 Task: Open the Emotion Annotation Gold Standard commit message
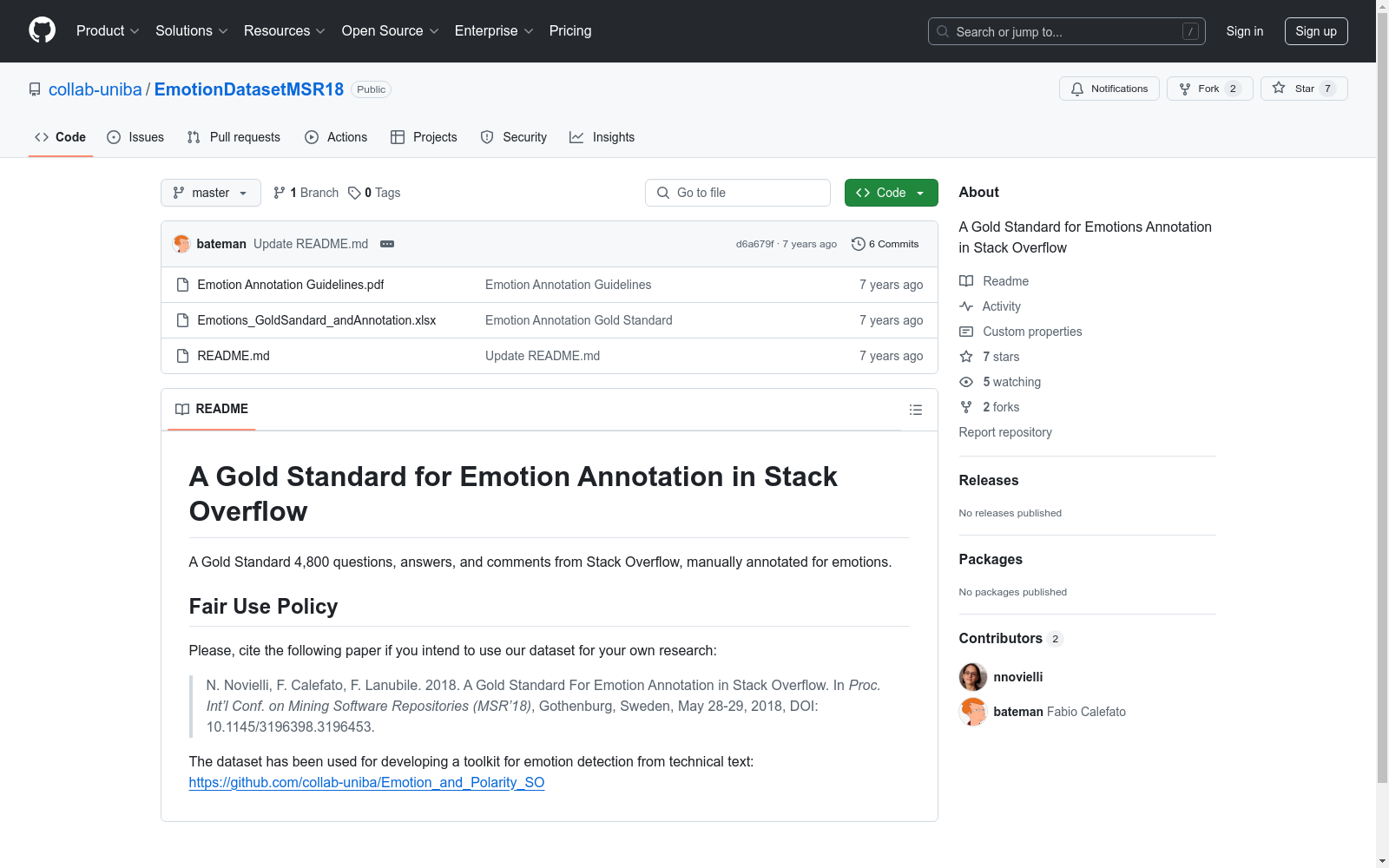(579, 320)
